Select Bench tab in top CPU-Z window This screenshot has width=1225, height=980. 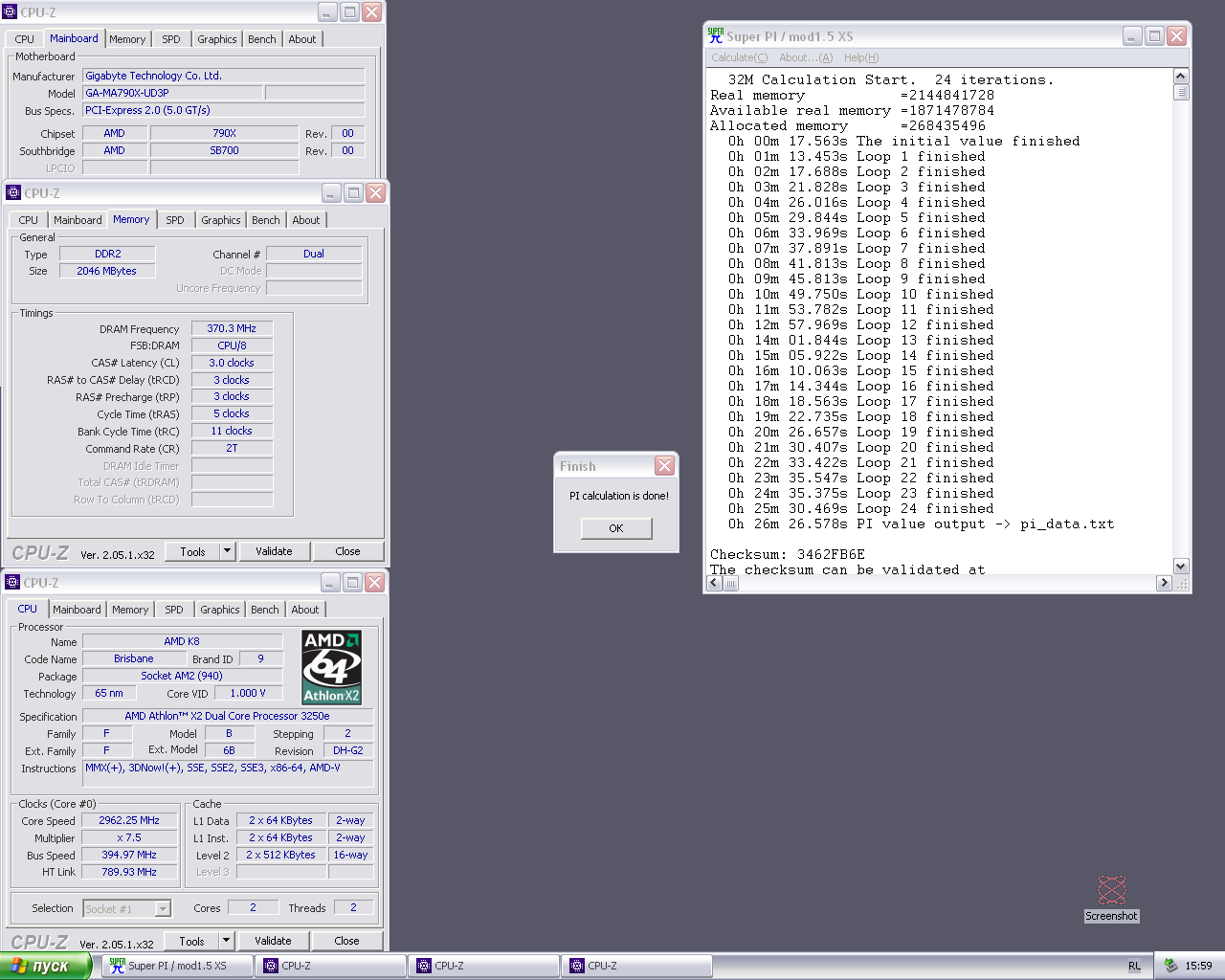[x=262, y=39]
